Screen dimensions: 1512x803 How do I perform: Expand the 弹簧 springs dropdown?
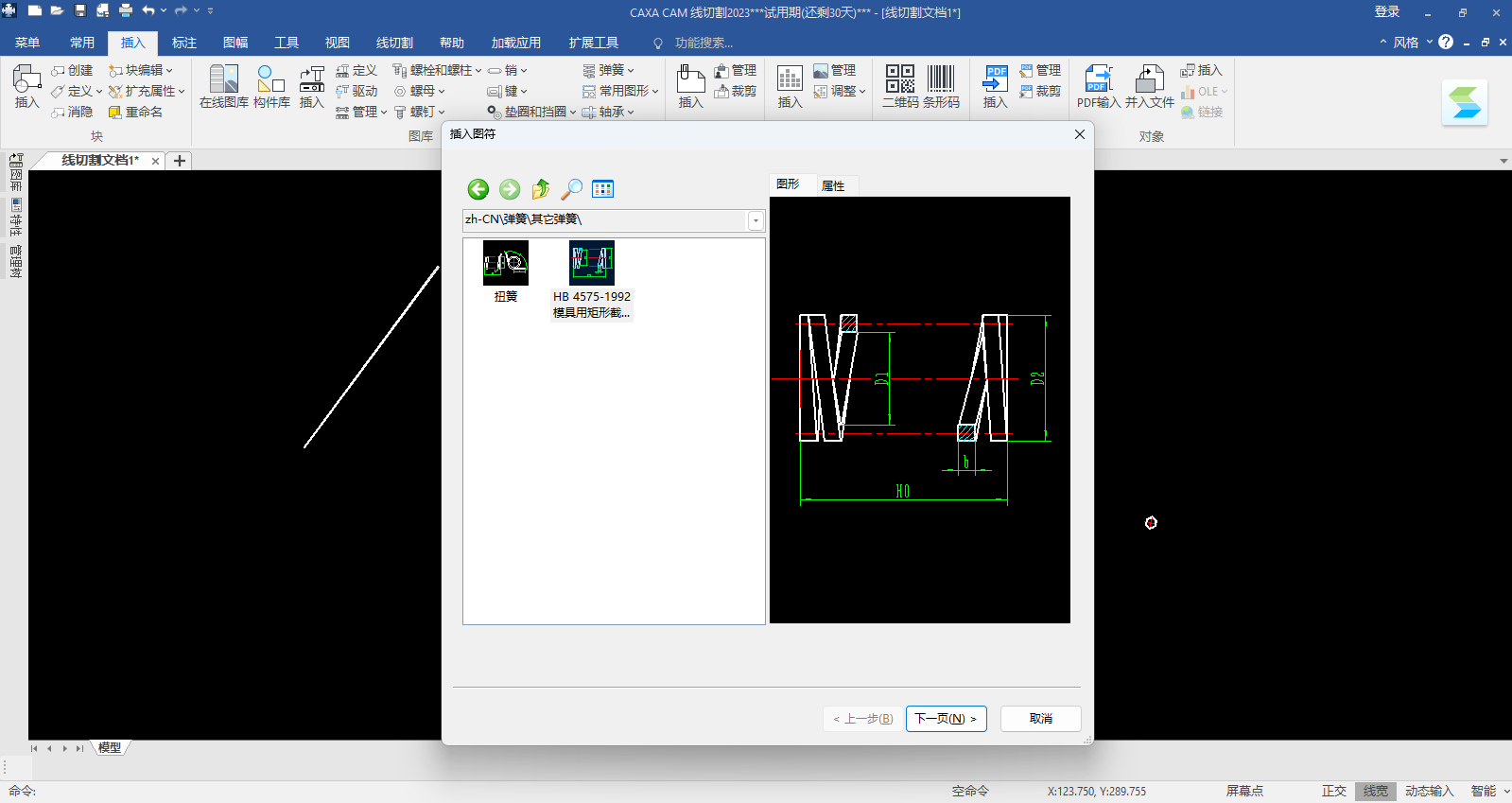tap(610, 70)
